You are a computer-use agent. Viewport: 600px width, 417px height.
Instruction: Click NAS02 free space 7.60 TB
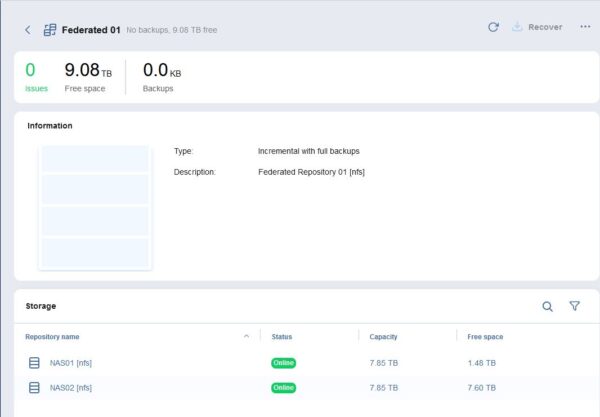coord(482,388)
